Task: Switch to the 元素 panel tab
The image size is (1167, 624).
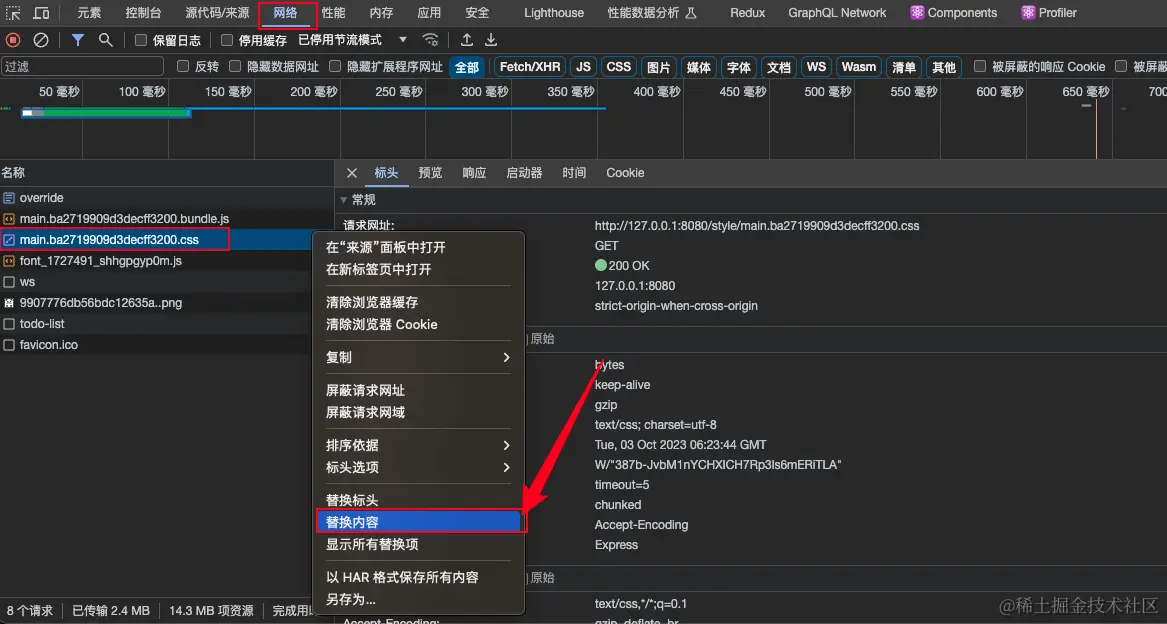Action: coord(89,13)
